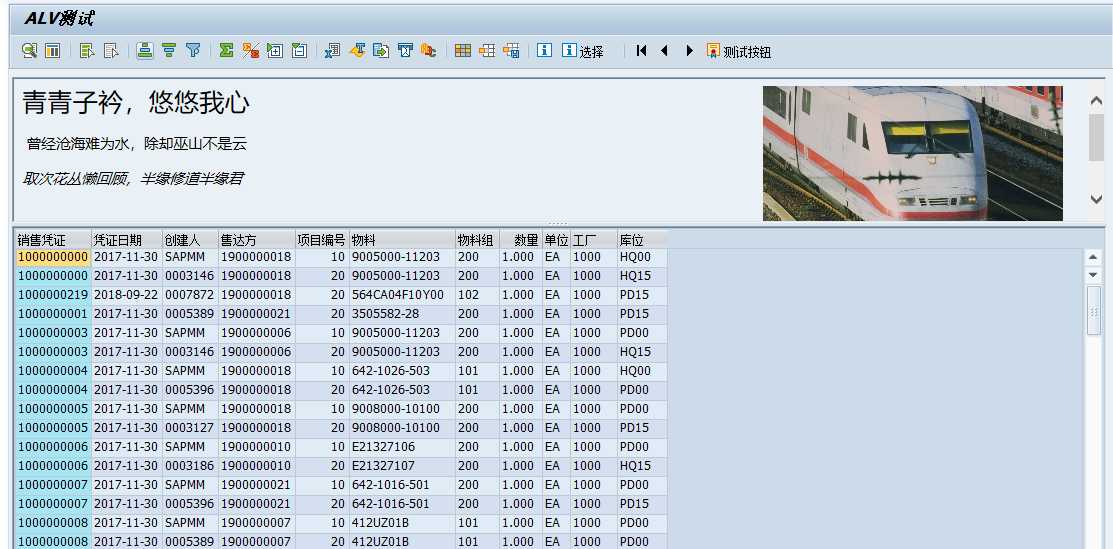
Task: Select creator cell 0003186
Action: (x=190, y=467)
